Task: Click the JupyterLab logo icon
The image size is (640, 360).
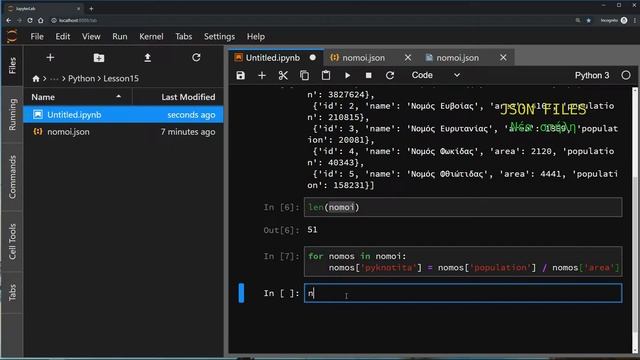Action: [x=12, y=36]
